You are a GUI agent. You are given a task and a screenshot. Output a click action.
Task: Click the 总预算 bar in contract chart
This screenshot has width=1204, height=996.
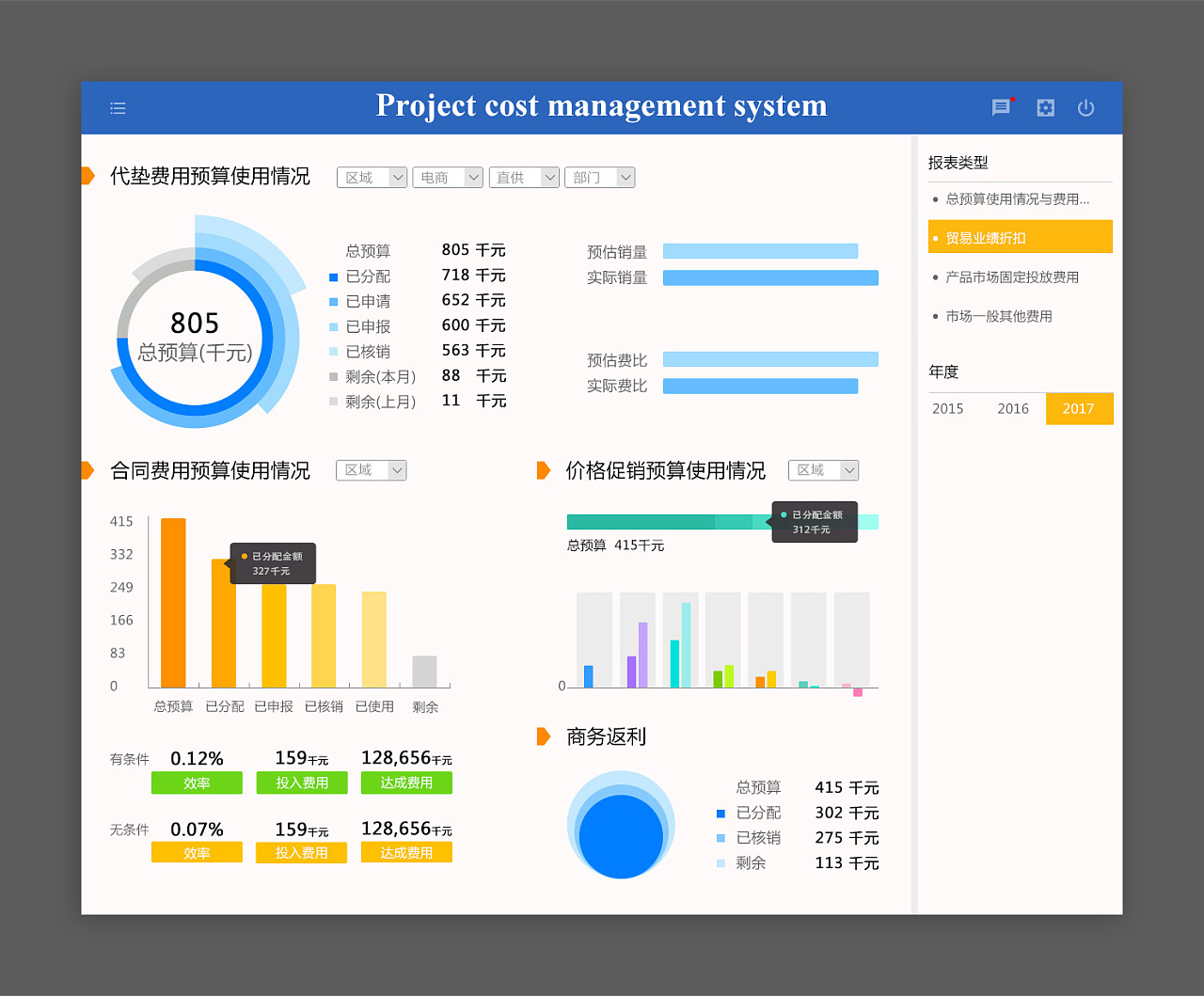pos(173,603)
